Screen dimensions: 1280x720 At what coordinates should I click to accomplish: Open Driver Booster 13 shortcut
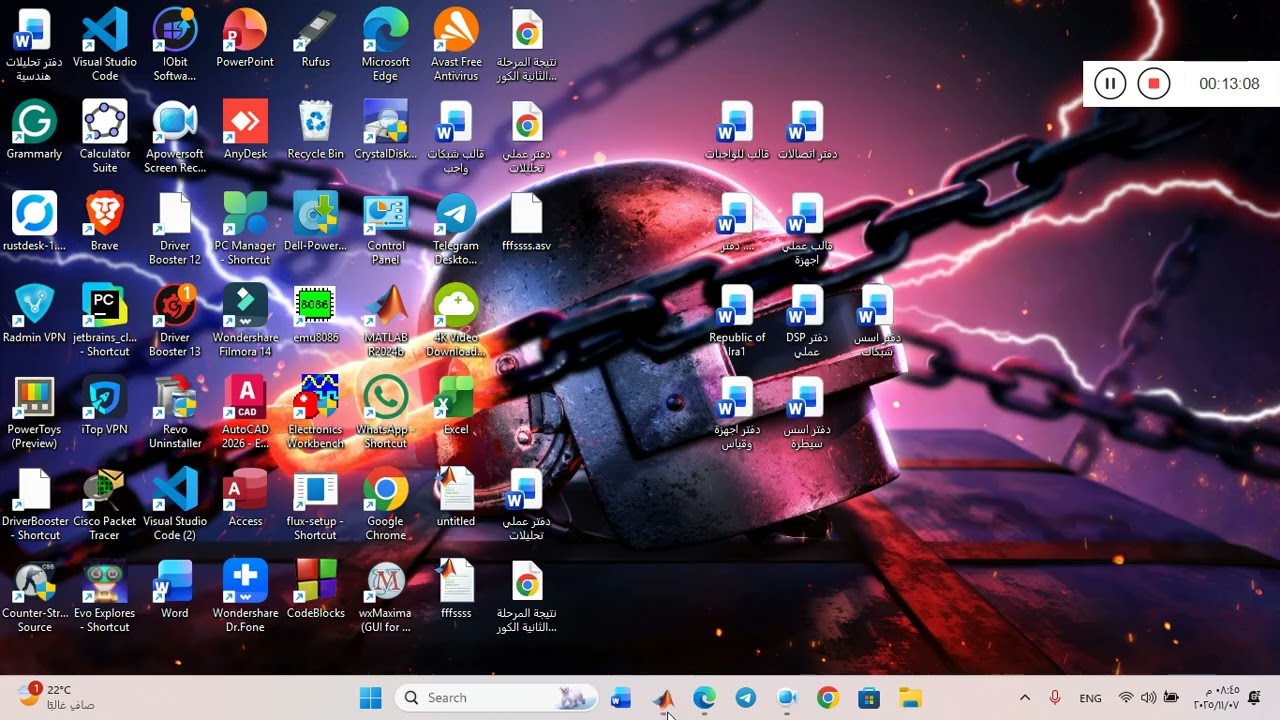175,322
